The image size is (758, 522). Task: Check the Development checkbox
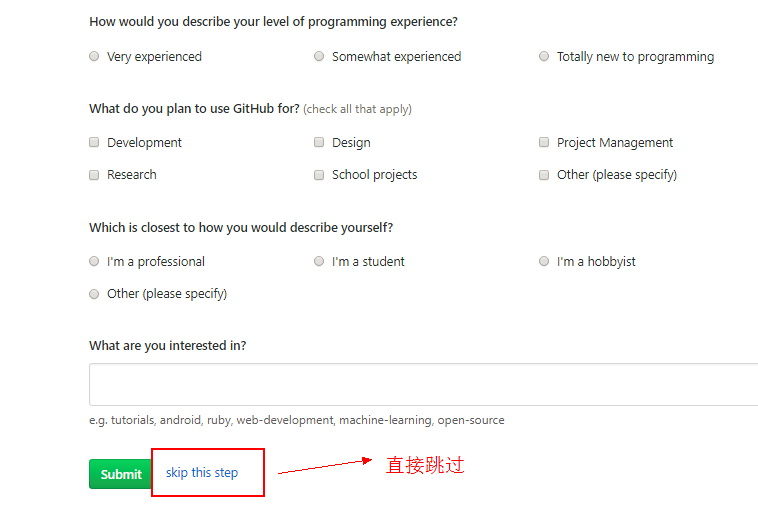coord(94,143)
